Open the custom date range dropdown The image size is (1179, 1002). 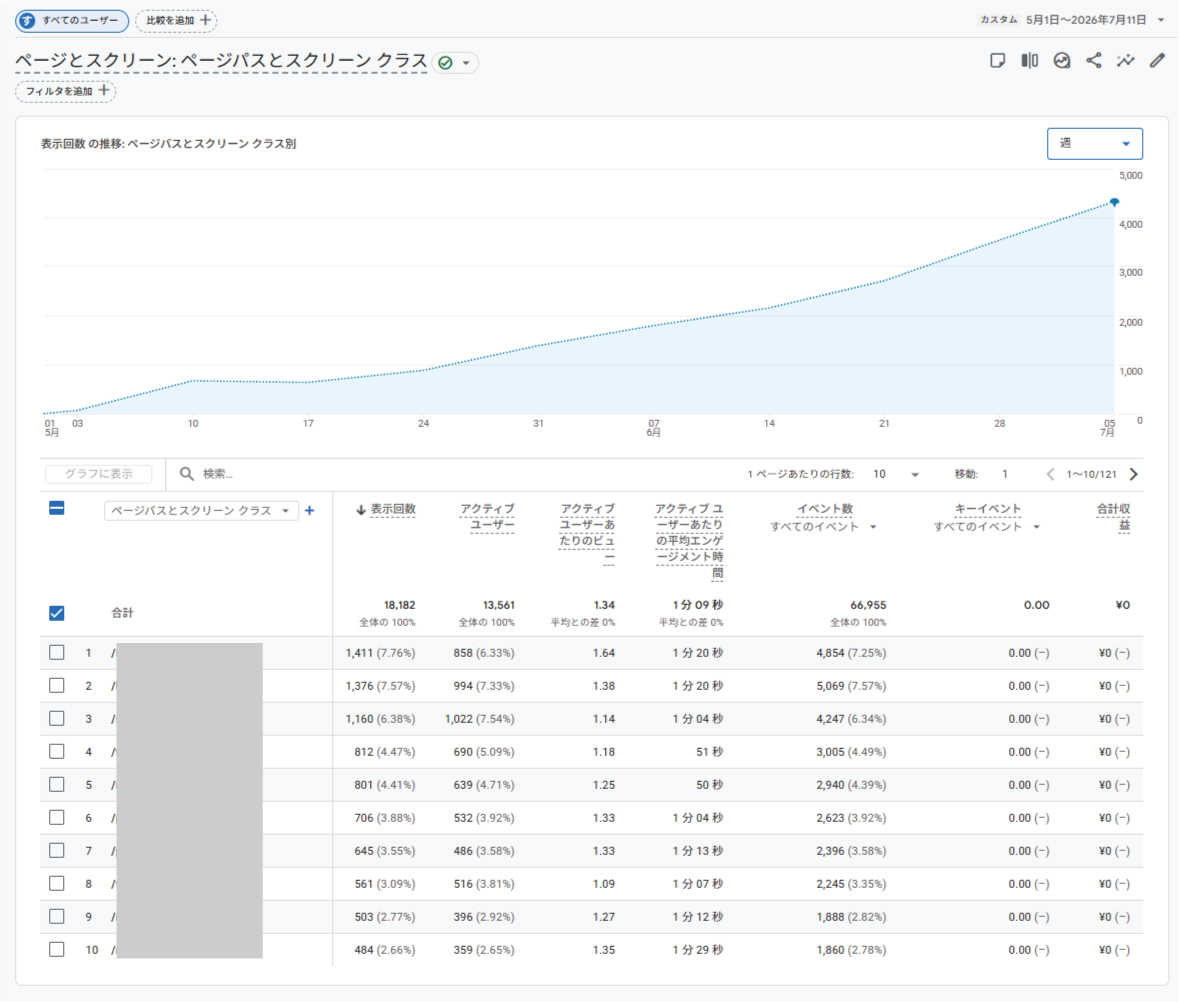[1073, 20]
